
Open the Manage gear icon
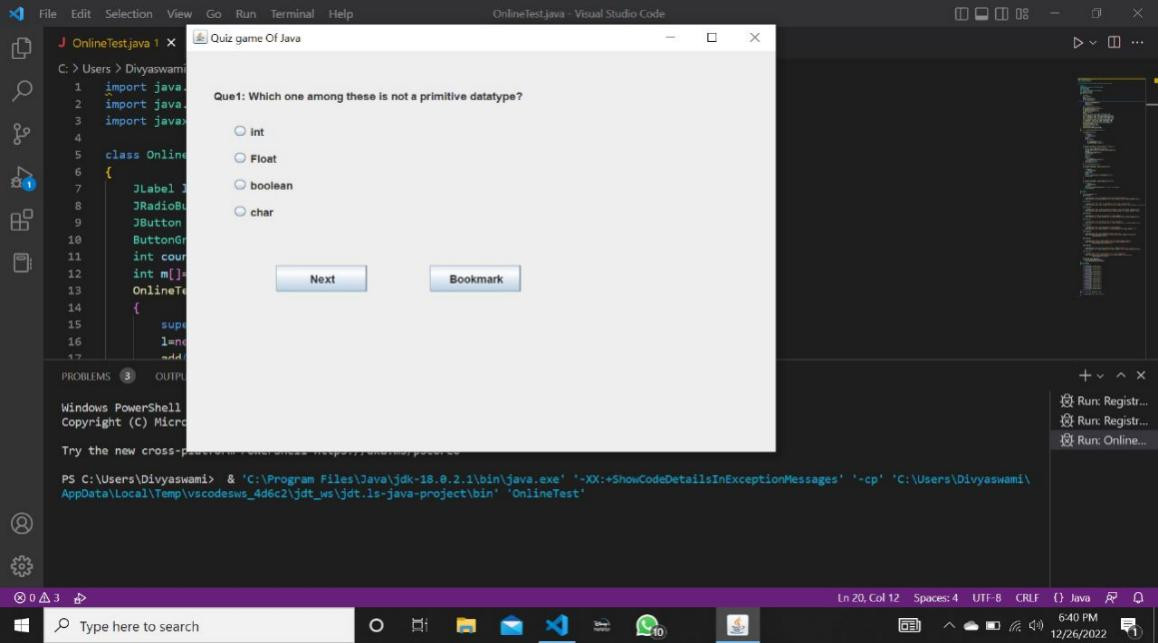click(21, 565)
